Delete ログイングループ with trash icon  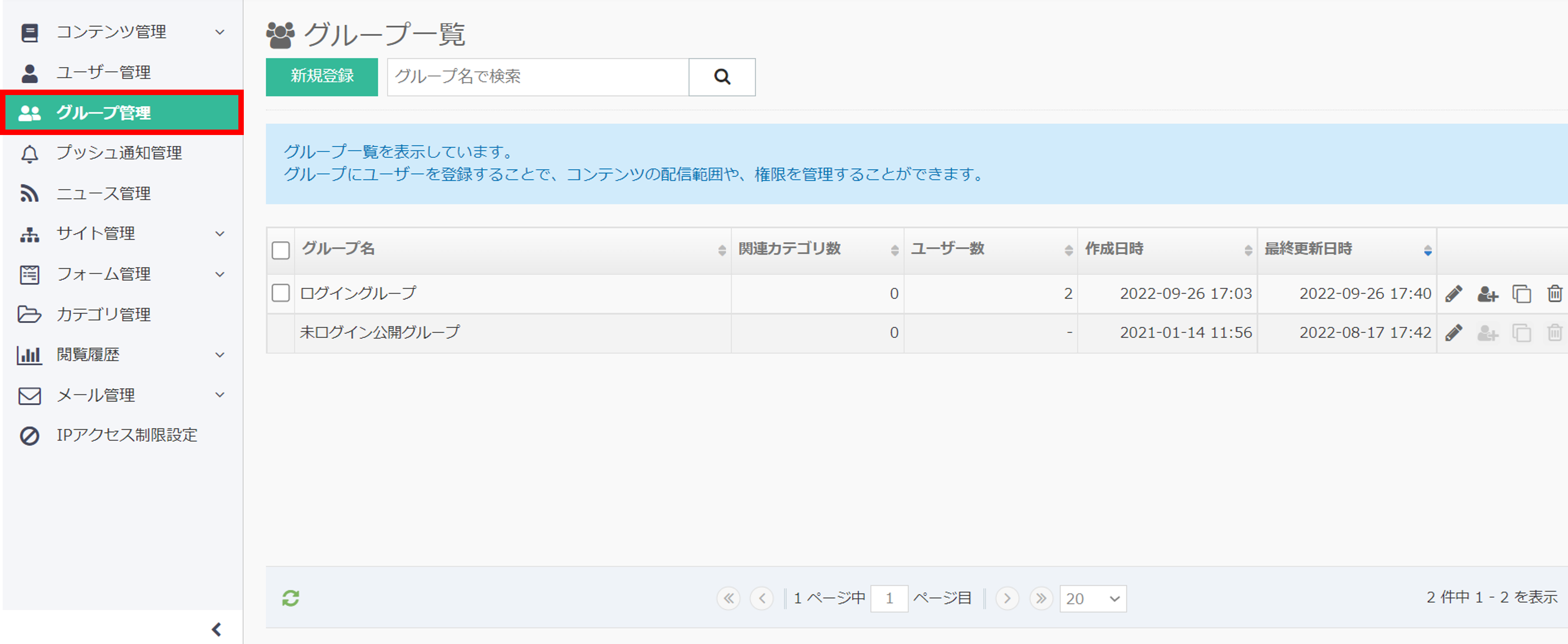point(1554,294)
